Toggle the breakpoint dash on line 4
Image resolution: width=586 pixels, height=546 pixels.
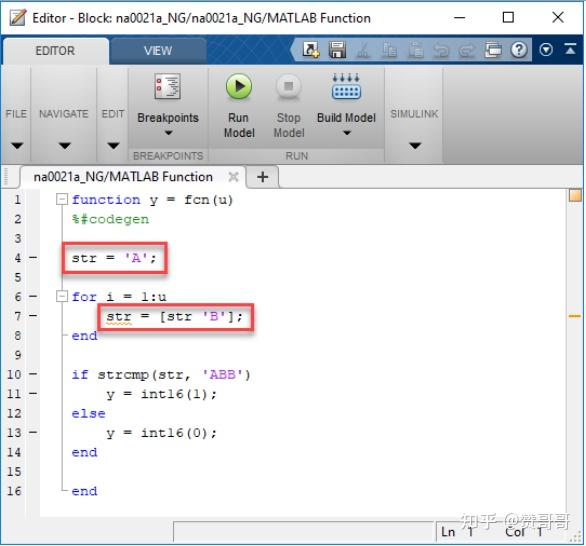[x=33, y=257]
